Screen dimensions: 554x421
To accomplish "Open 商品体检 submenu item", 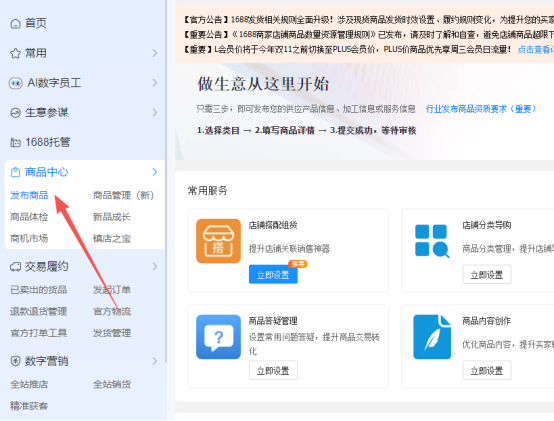I will coord(29,217).
